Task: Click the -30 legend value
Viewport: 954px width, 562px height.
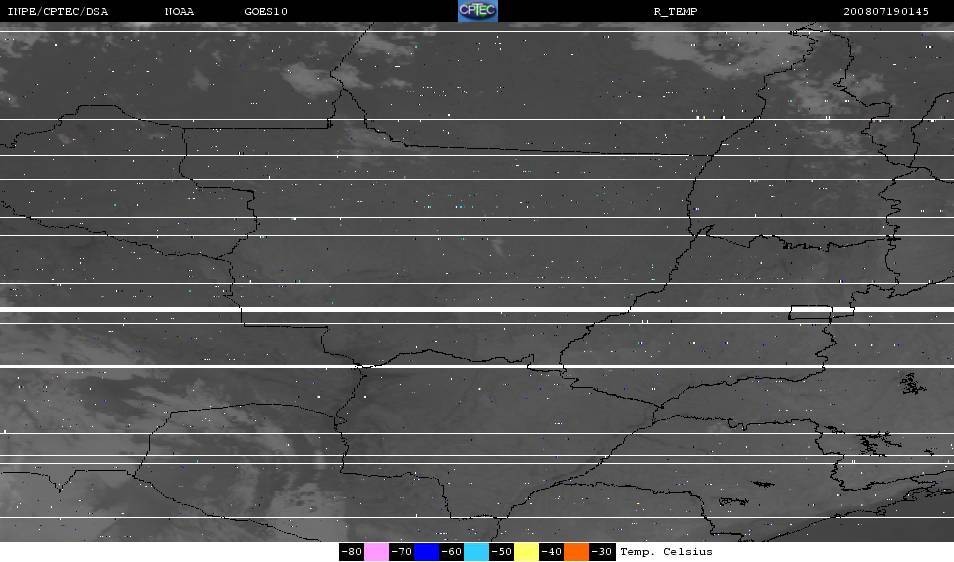Action: click(x=602, y=552)
